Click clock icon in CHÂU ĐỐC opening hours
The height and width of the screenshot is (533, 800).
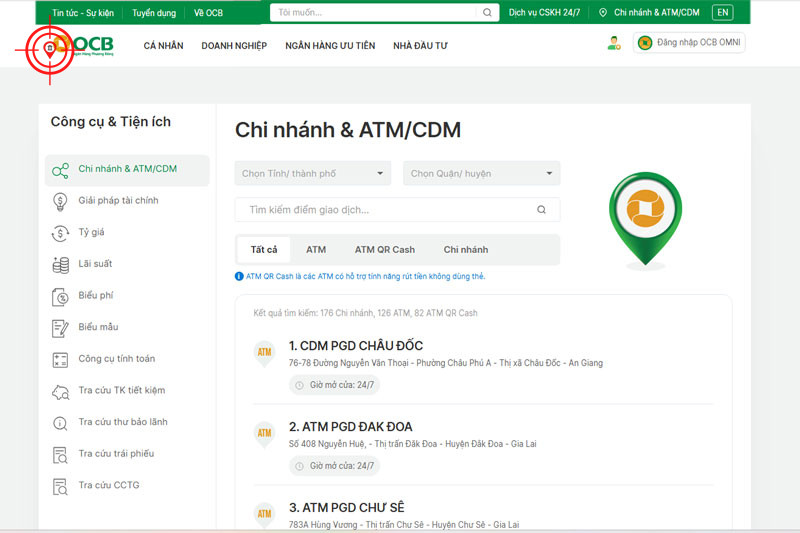tap(299, 385)
